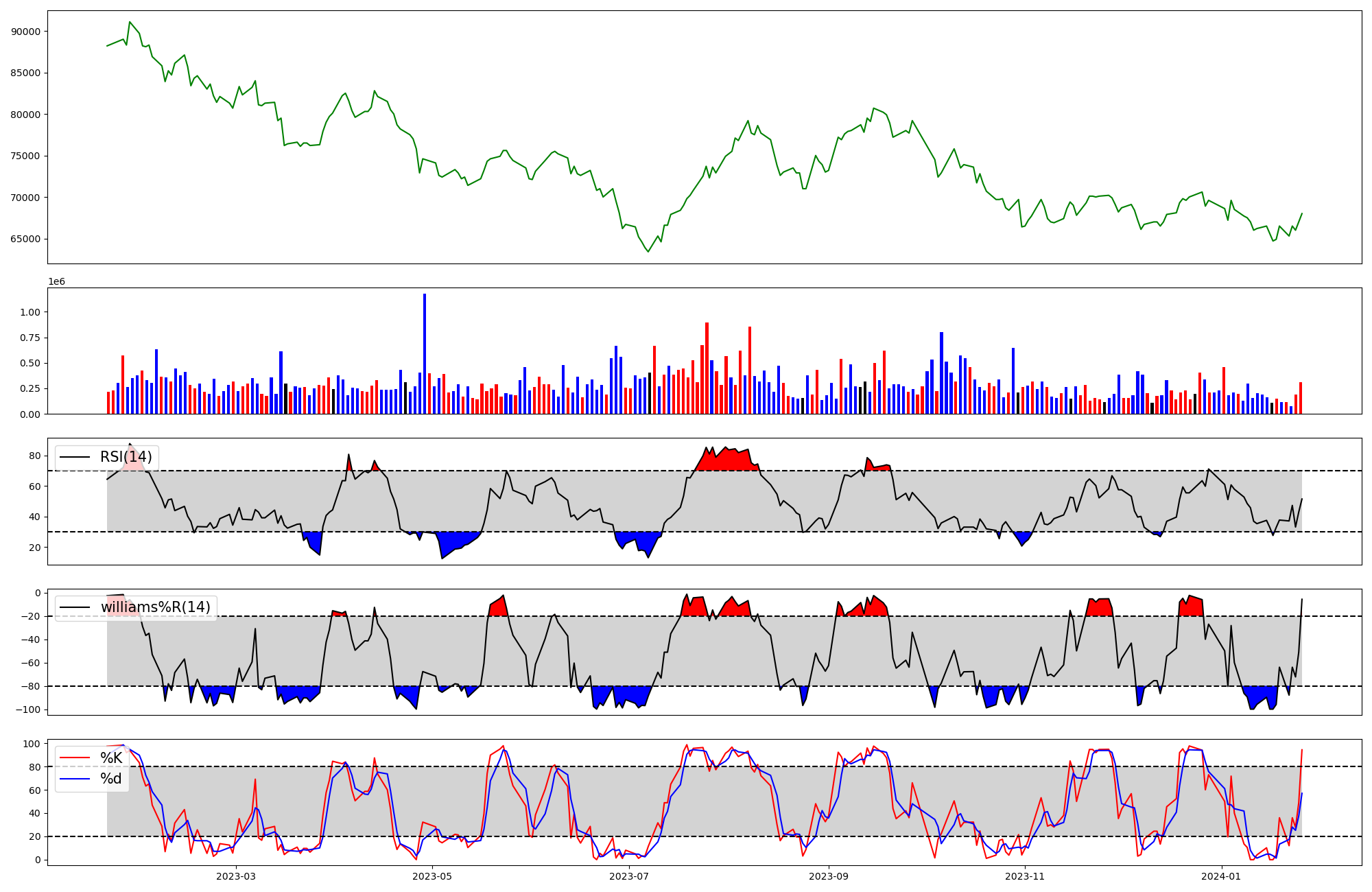The height and width of the screenshot is (892, 1372).
Task: Click the 2023-09 date tick label
Action: (x=829, y=876)
